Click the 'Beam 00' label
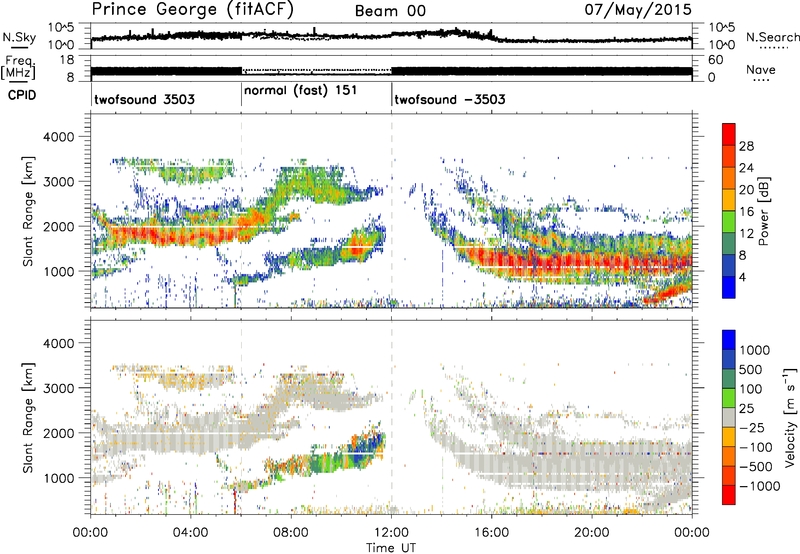 coord(390,11)
